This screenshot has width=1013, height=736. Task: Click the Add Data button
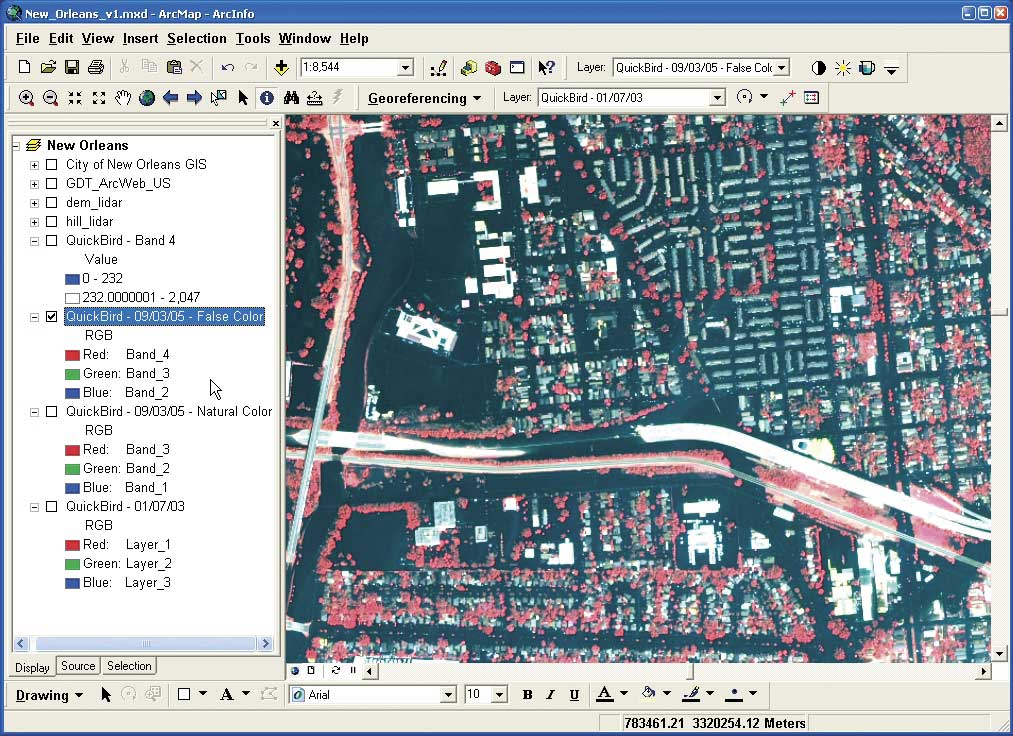(281, 68)
